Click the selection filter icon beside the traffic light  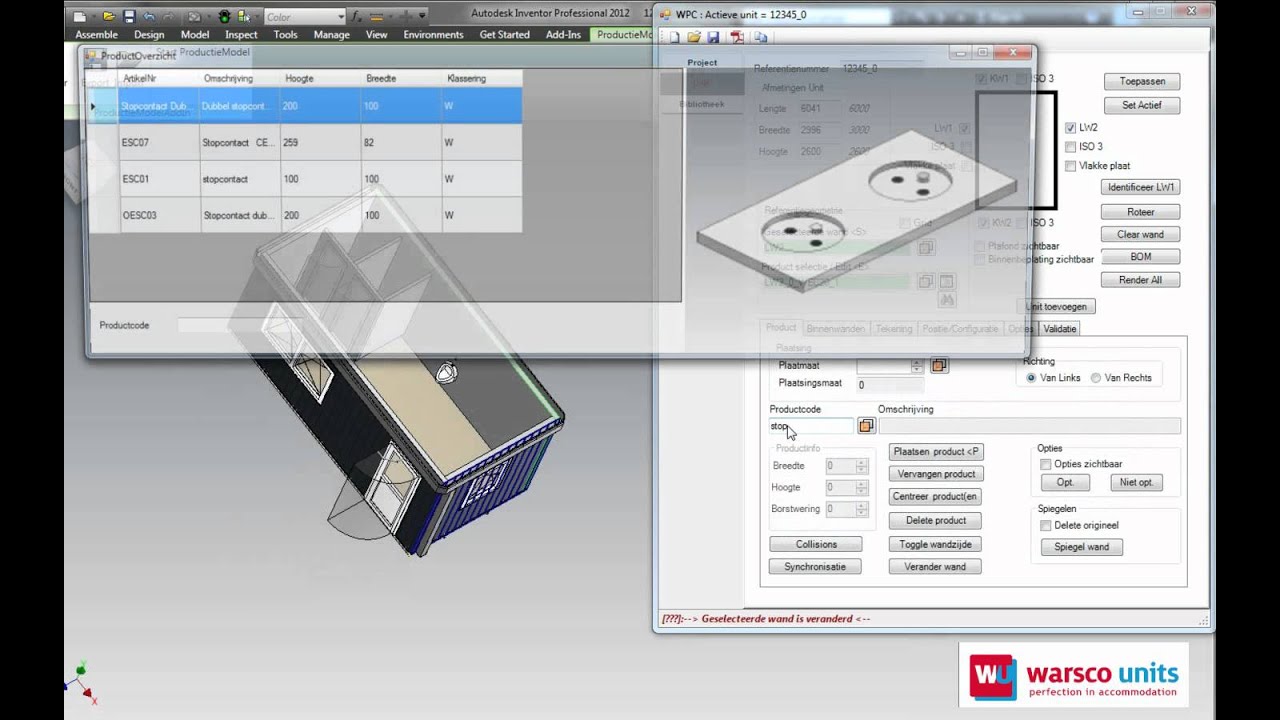click(x=245, y=16)
